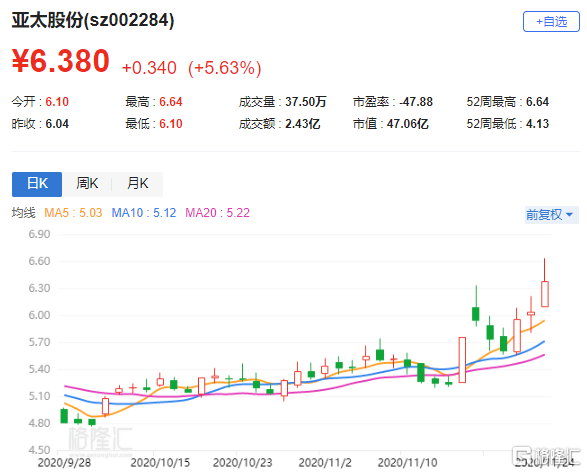Viewport: 587px width, 473px height.
Task: Click the 市盈率 value -47.88
Action: click(x=416, y=102)
